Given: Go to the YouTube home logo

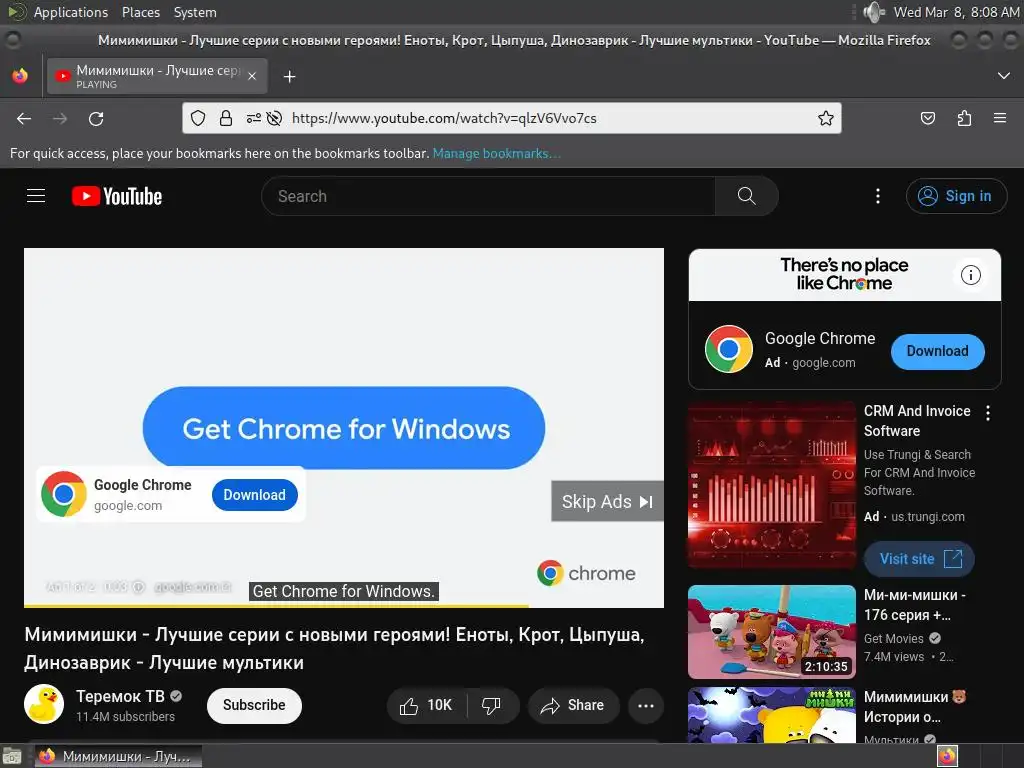Looking at the screenshot, I should [x=117, y=196].
